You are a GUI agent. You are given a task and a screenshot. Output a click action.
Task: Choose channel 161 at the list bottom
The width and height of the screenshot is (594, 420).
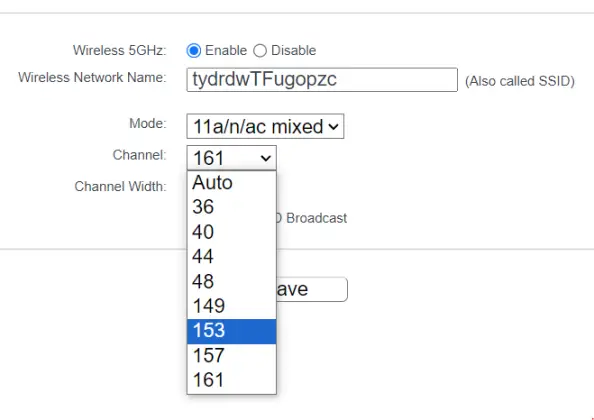pos(231,380)
